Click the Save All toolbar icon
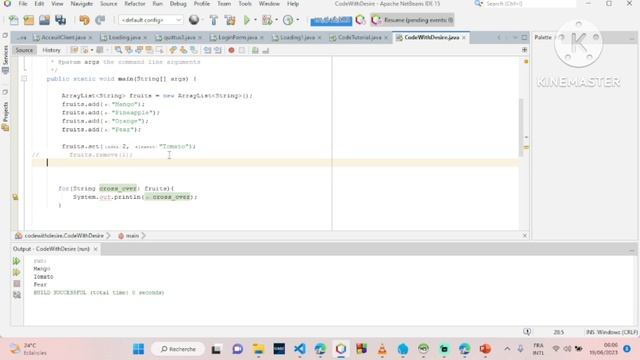The height and width of the screenshot is (360, 640). [x=60, y=20]
